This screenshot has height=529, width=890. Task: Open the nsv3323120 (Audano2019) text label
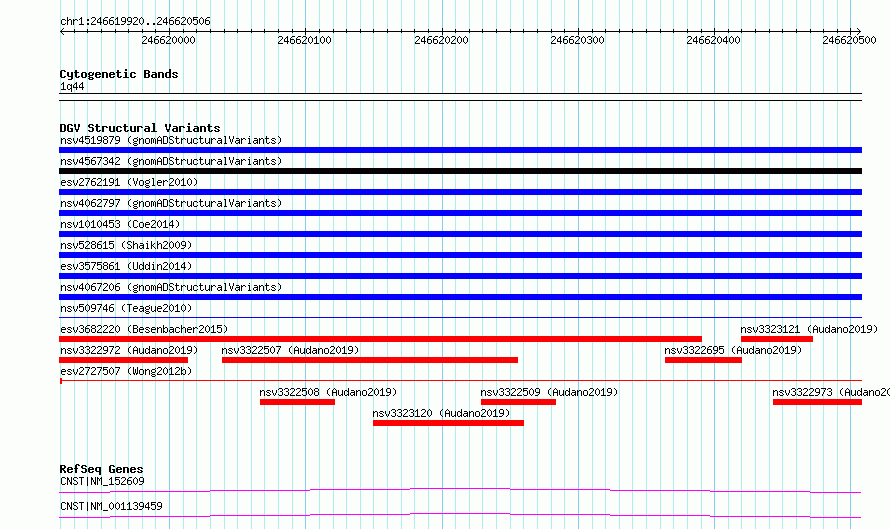tap(442, 413)
